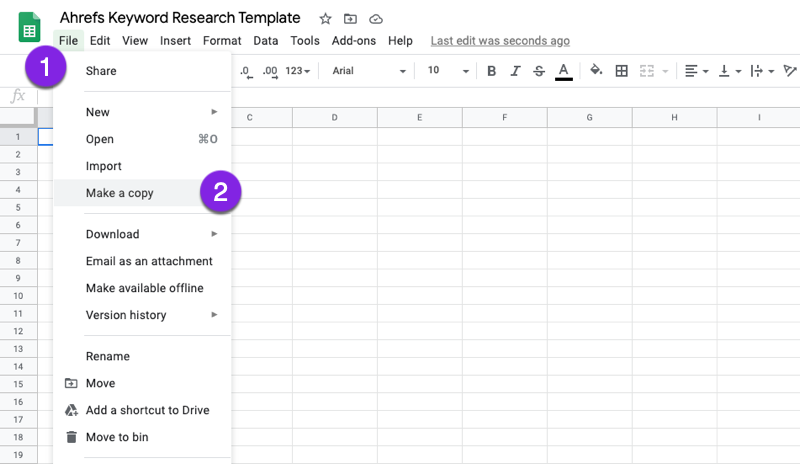Expand the merge cells dropdown arrow
800x464 pixels.
(x=665, y=71)
